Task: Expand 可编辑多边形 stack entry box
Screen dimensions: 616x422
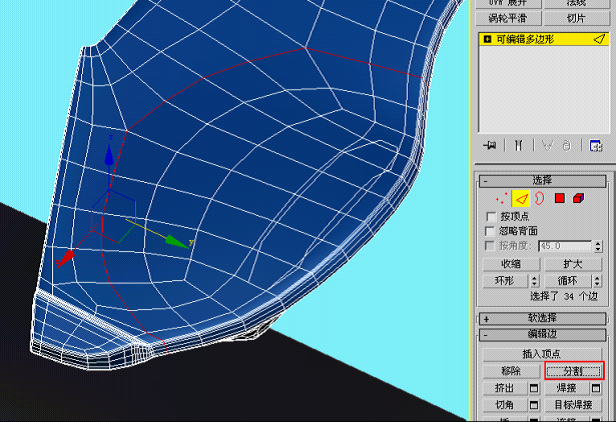Action: point(488,39)
